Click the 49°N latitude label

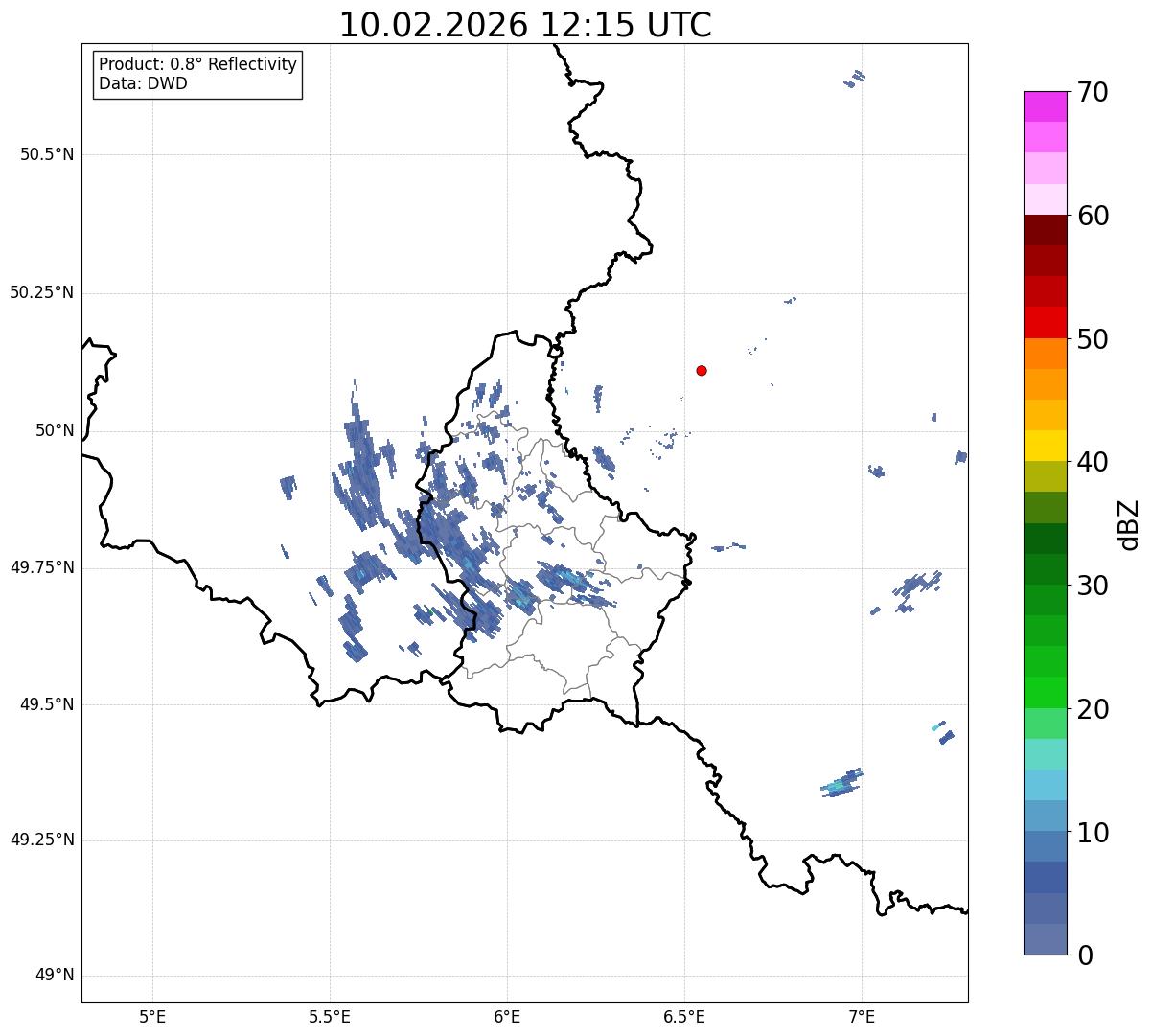click(55, 975)
